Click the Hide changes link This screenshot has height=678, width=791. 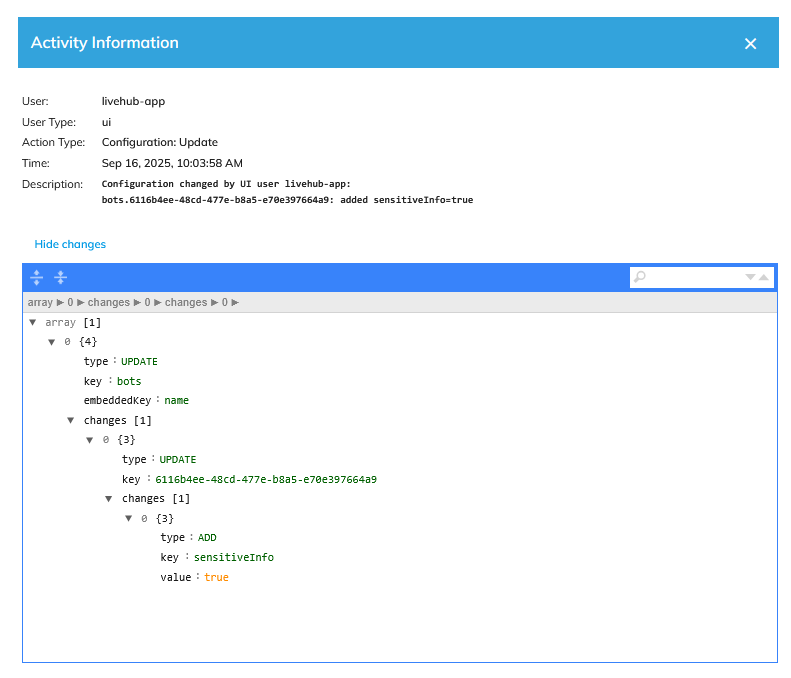pyautogui.click(x=70, y=244)
